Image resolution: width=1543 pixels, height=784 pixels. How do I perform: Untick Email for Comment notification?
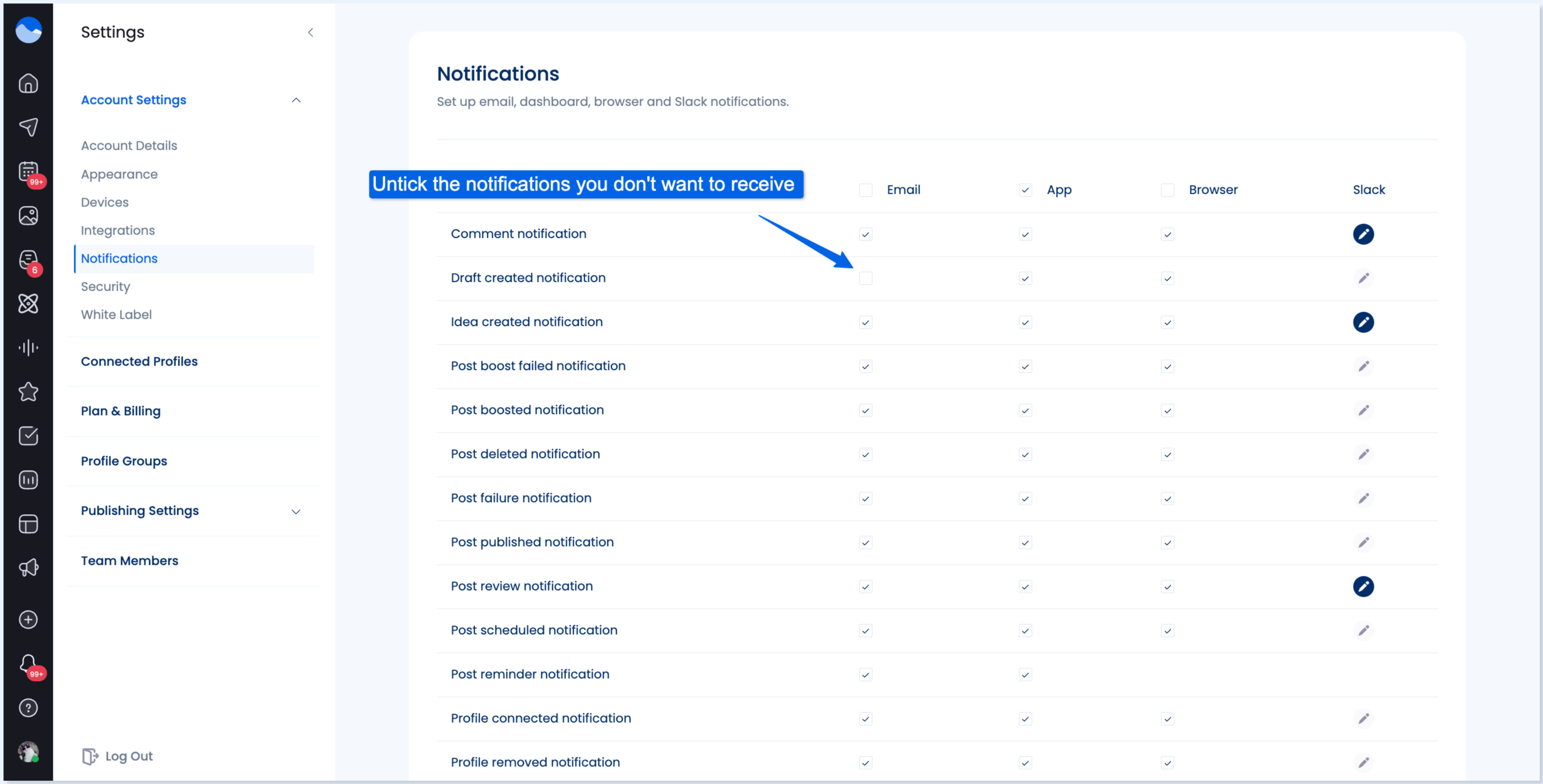[866, 234]
